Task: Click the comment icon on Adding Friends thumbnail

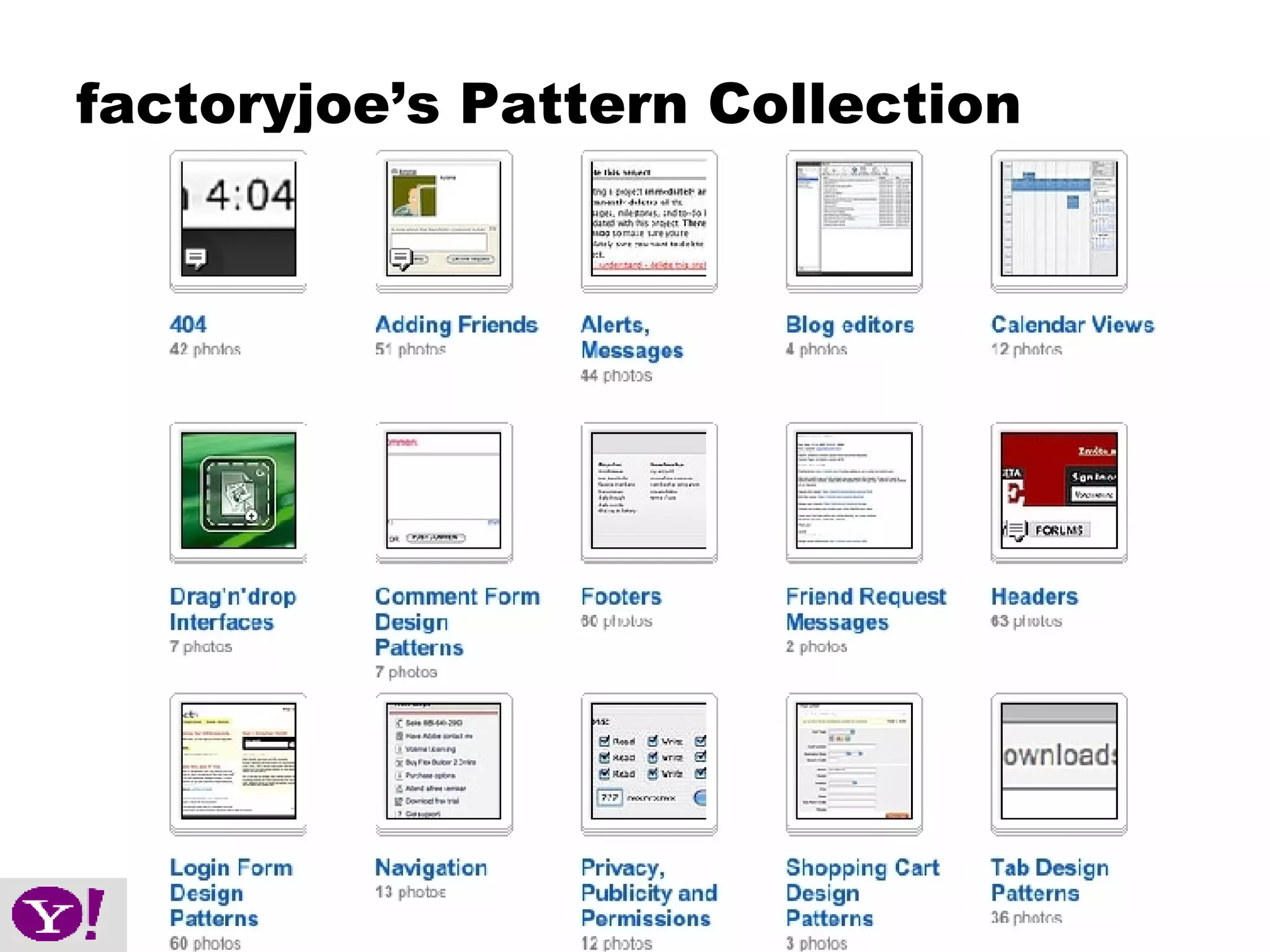Action: point(401,259)
